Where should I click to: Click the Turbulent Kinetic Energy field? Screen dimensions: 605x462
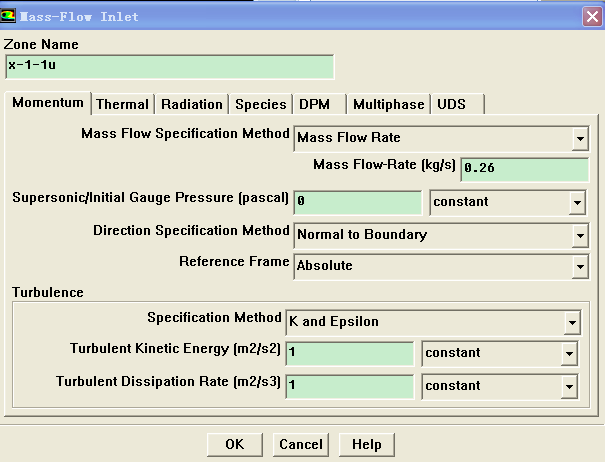point(349,354)
